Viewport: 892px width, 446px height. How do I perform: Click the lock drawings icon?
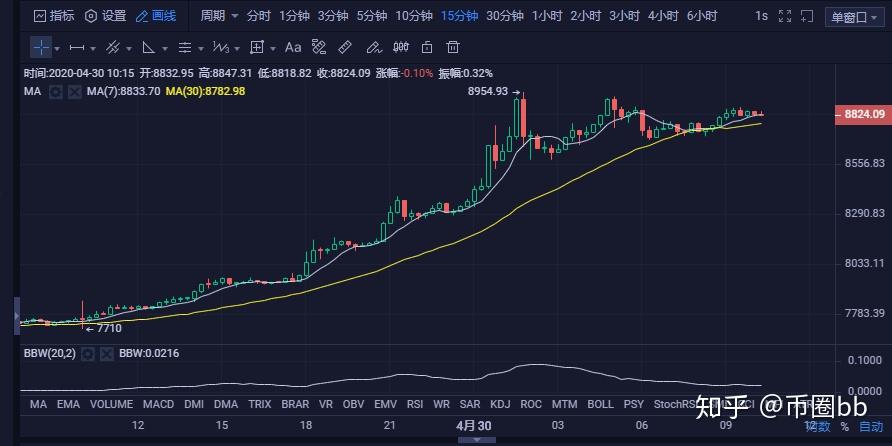pyautogui.click(x=427, y=48)
